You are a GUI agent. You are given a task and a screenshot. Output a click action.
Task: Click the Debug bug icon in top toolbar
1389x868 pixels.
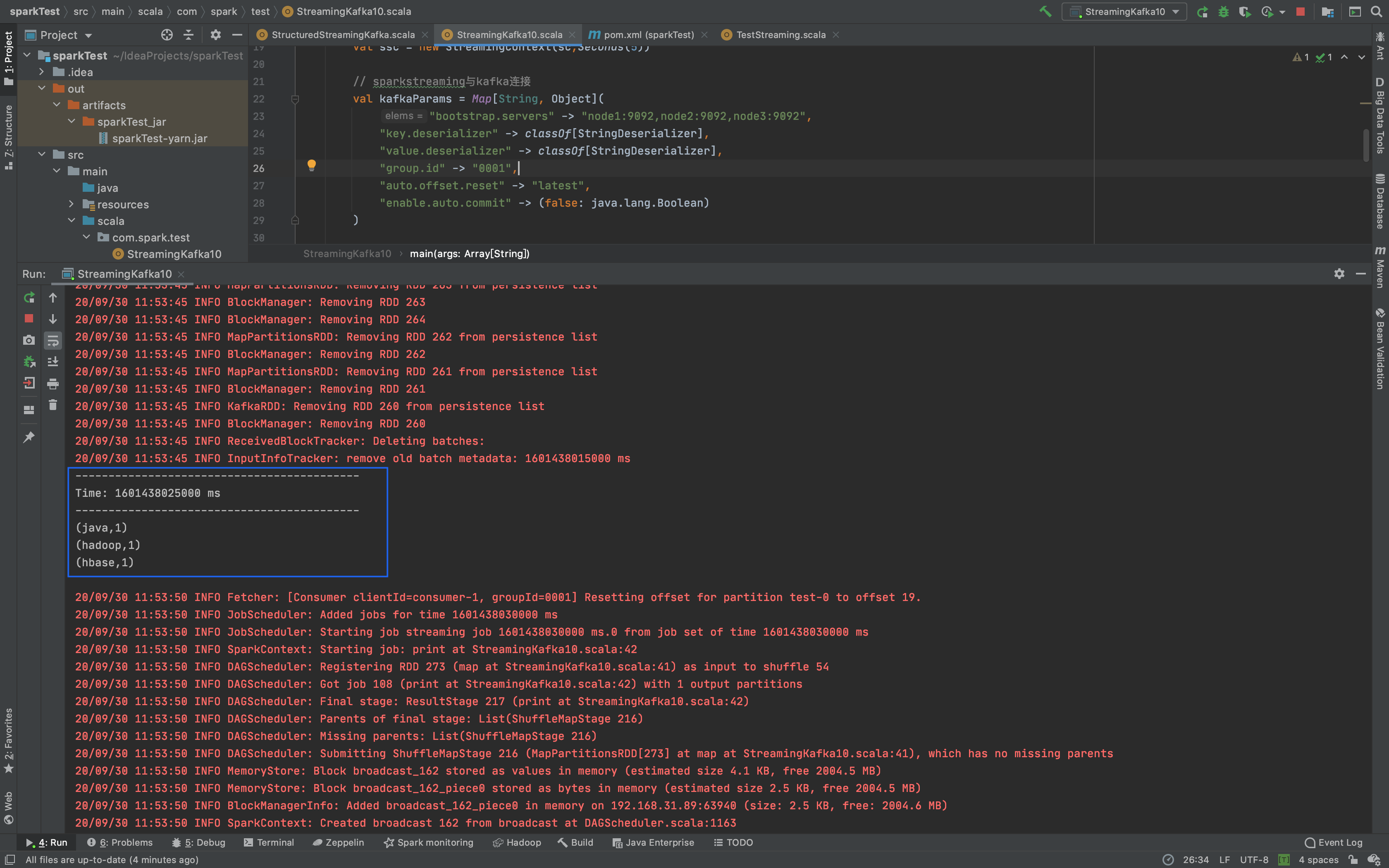(1223, 12)
